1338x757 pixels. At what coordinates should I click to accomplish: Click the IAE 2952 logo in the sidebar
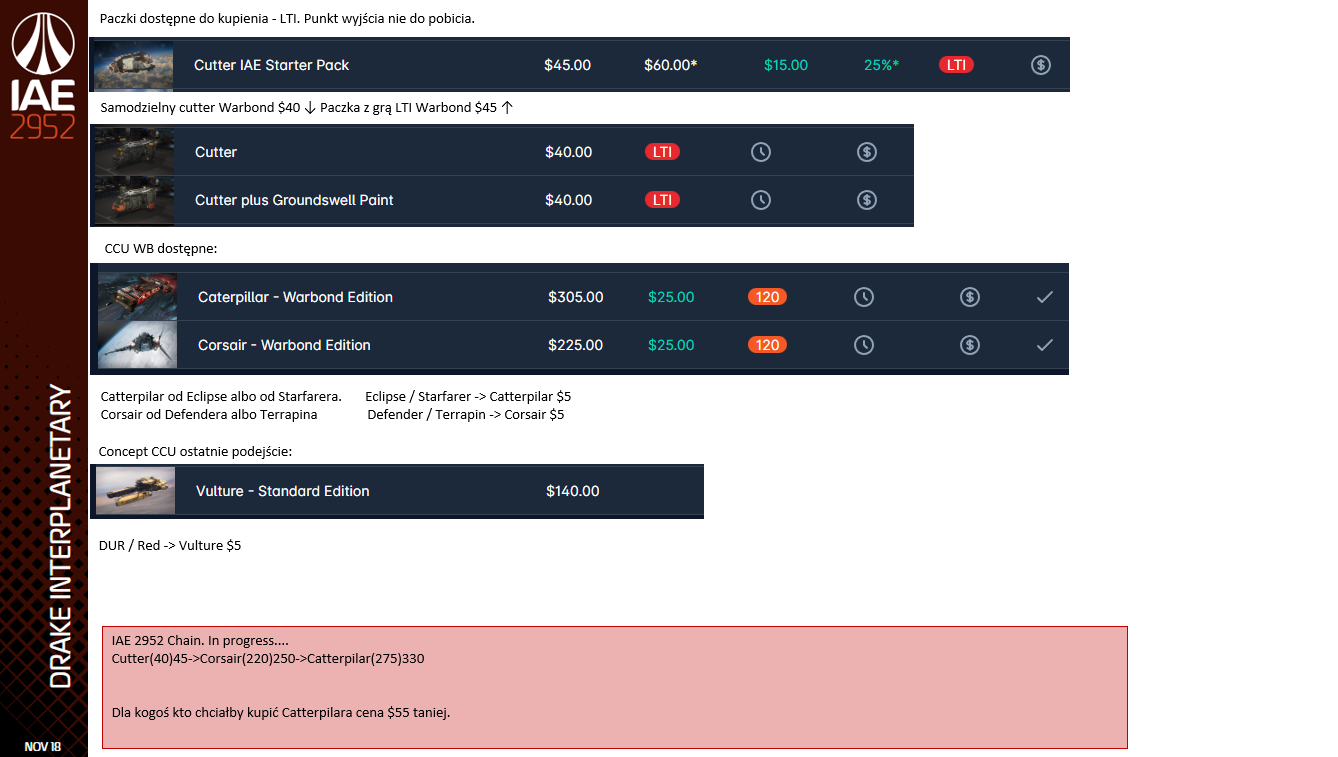click(43, 76)
